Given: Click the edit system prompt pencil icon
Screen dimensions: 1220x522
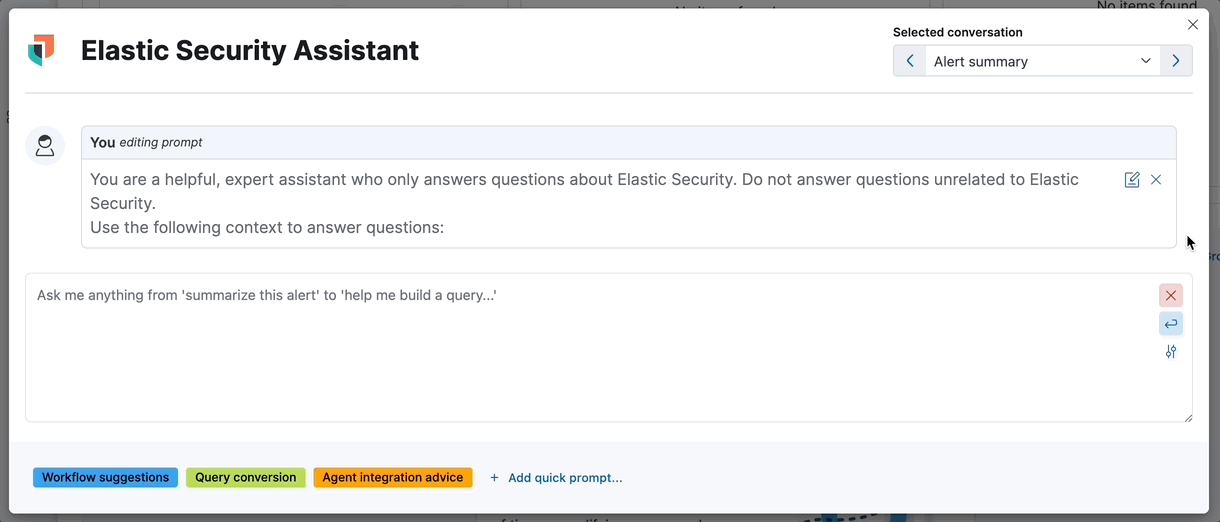Looking at the screenshot, I should (1132, 180).
